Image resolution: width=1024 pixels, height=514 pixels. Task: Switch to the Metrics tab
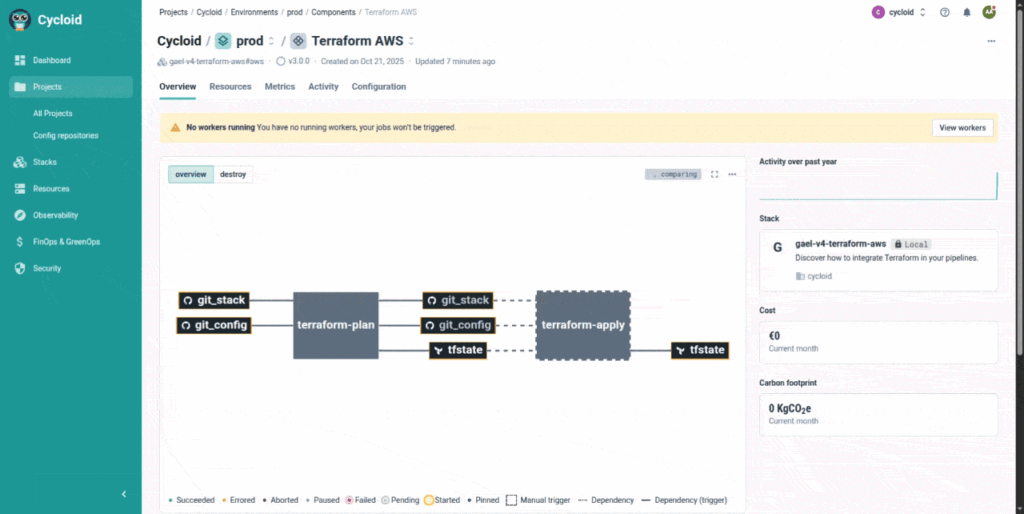279,87
